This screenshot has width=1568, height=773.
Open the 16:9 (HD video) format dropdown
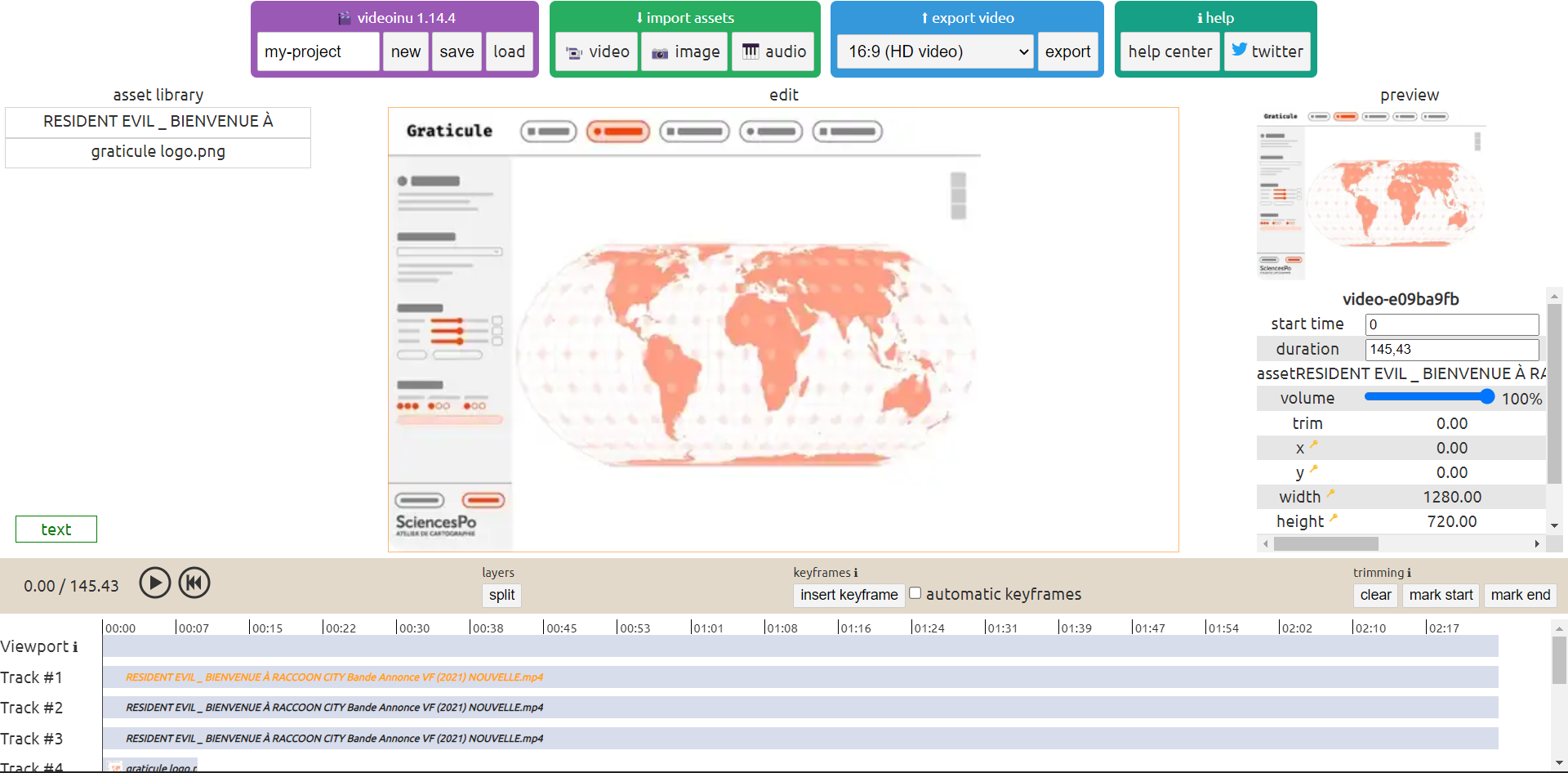coord(936,51)
